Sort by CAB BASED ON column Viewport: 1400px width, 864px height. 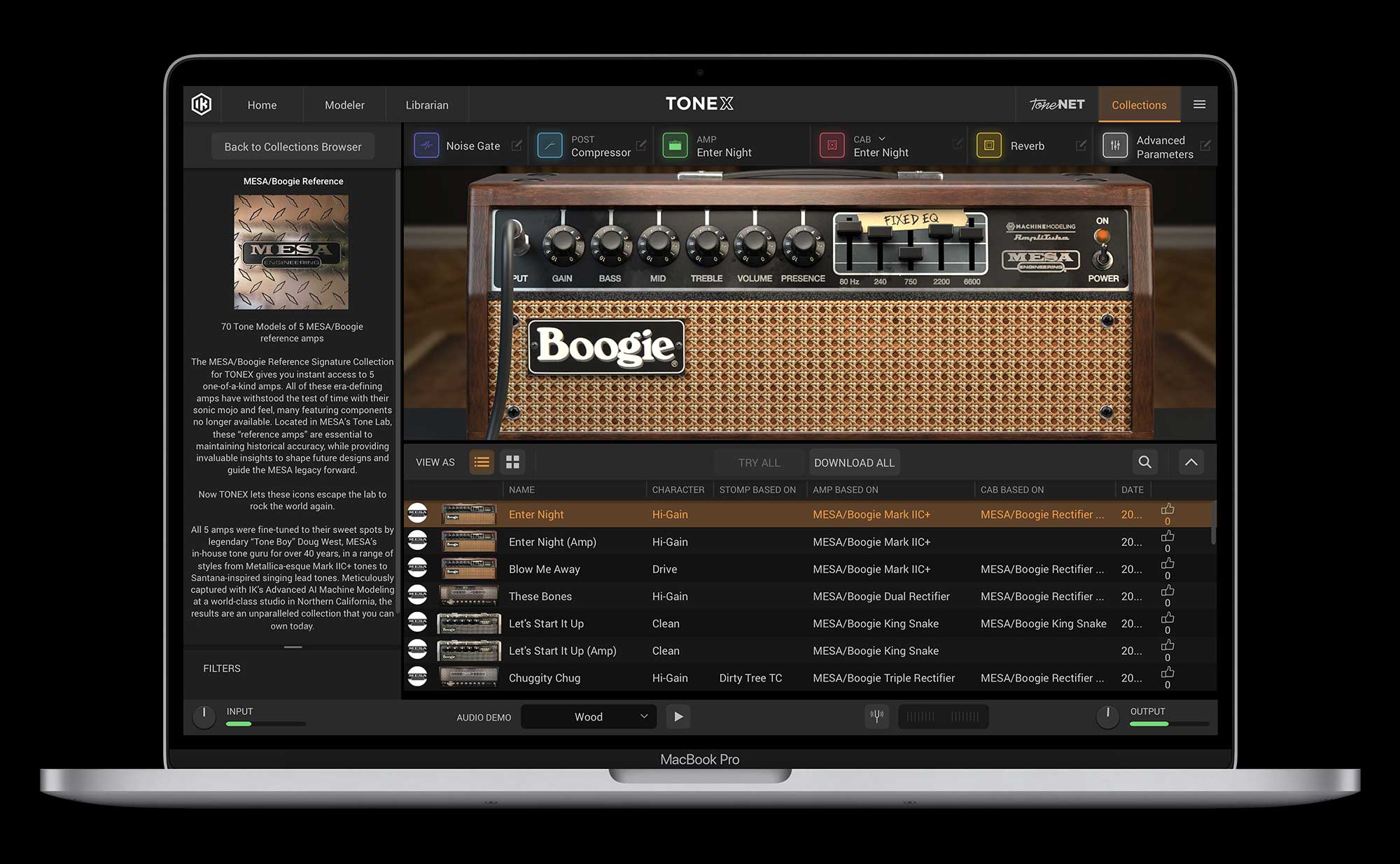pos(1011,490)
